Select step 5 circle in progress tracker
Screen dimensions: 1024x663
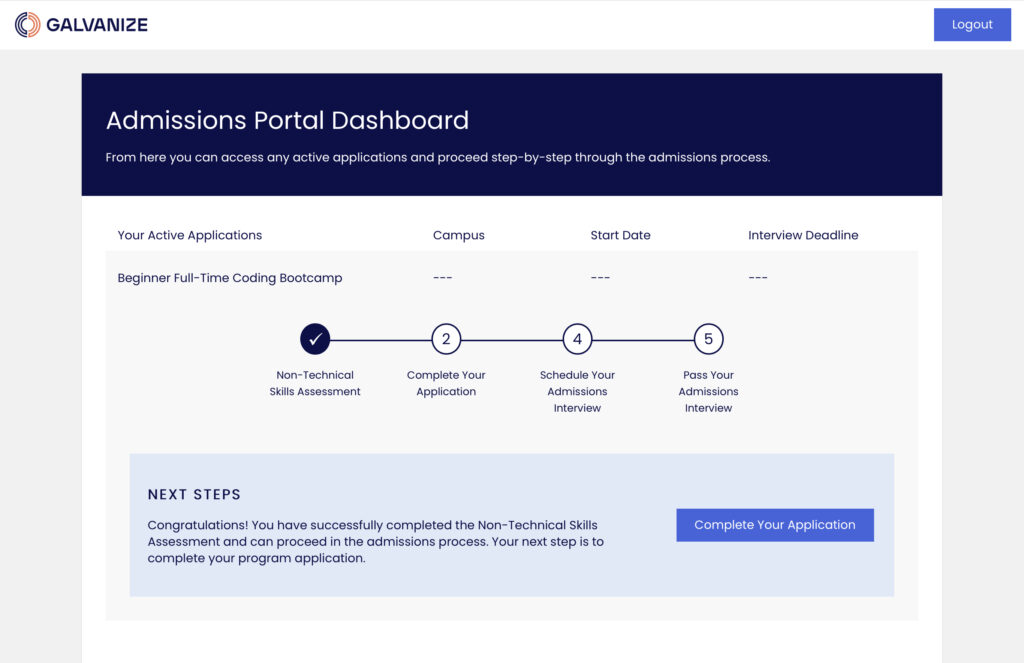(708, 339)
